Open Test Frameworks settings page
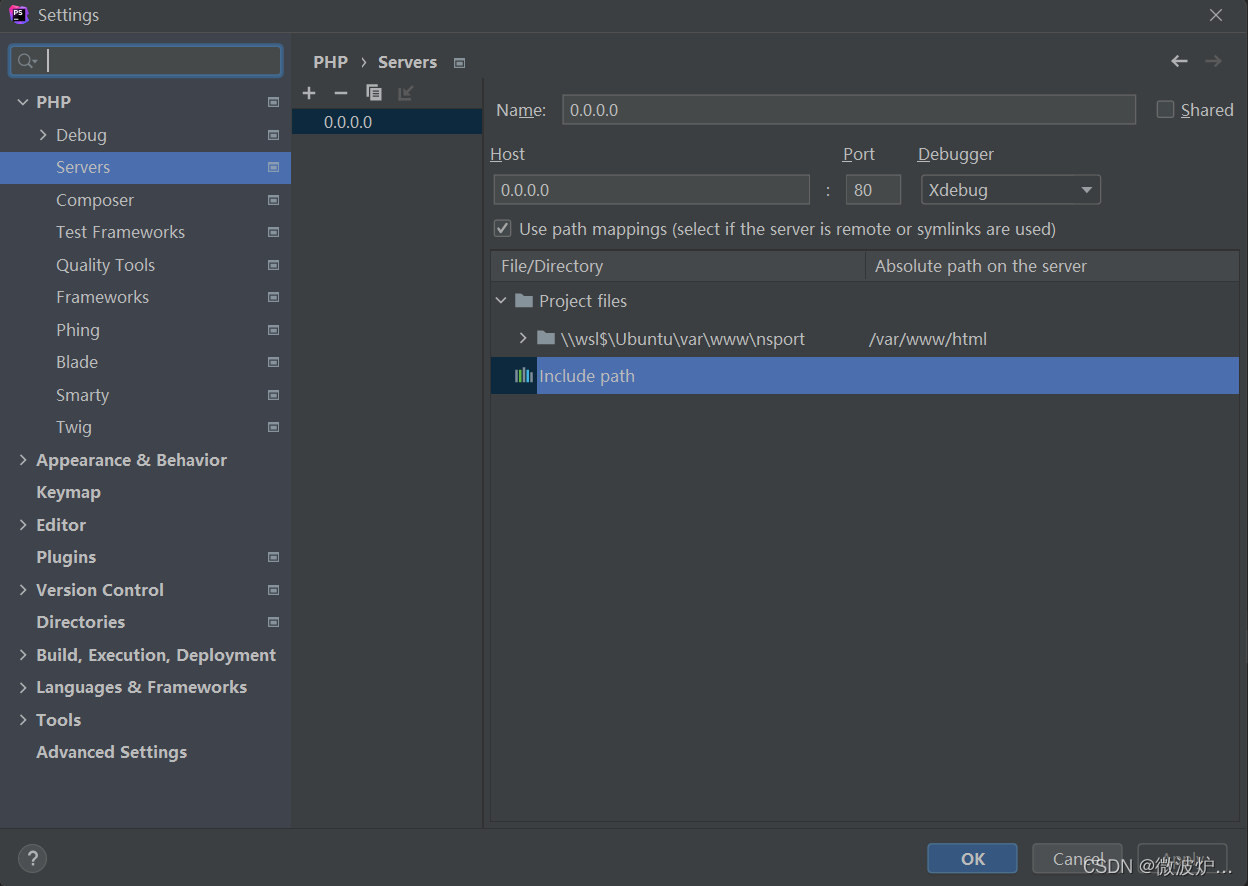This screenshot has height=886, width=1248. 120,232
